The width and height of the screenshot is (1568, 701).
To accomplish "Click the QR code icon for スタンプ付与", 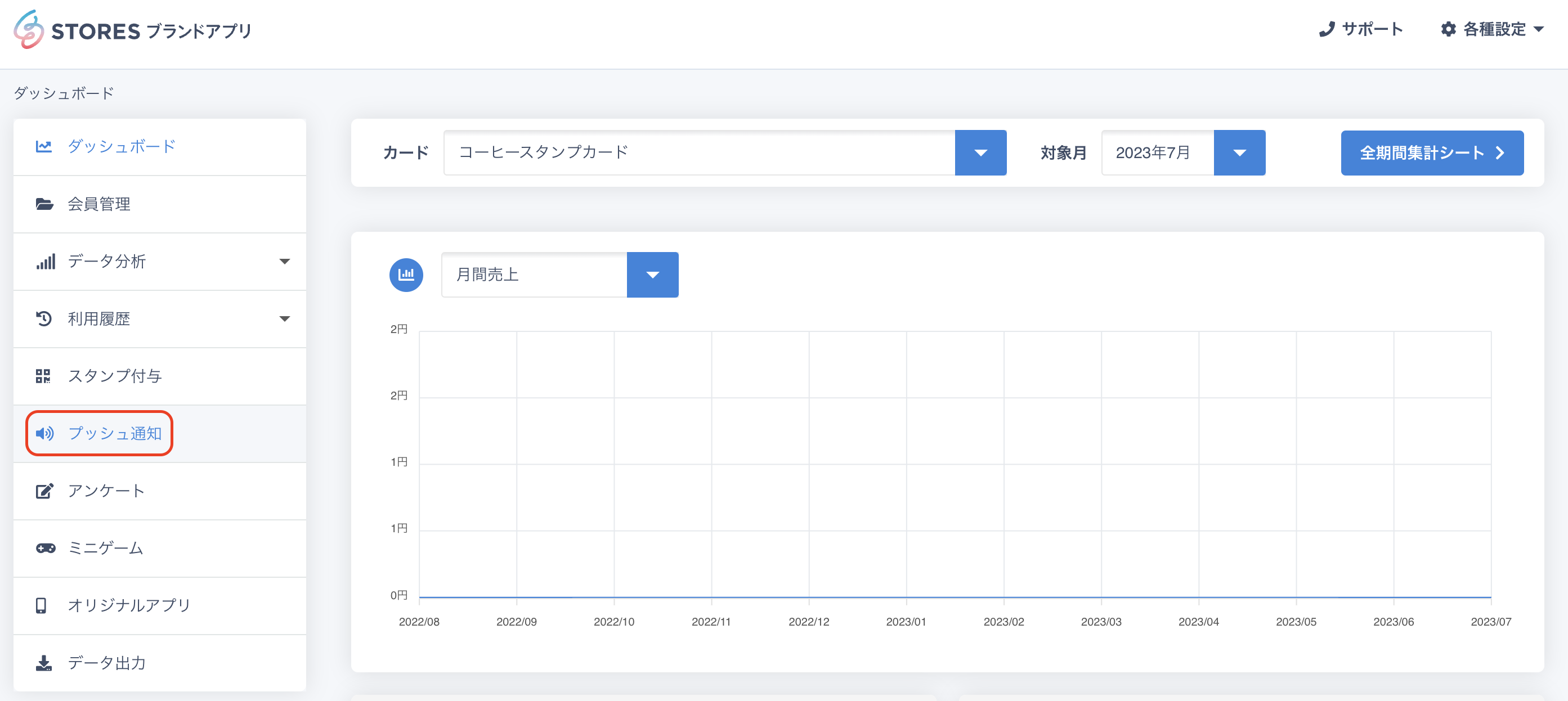I will coord(43,376).
